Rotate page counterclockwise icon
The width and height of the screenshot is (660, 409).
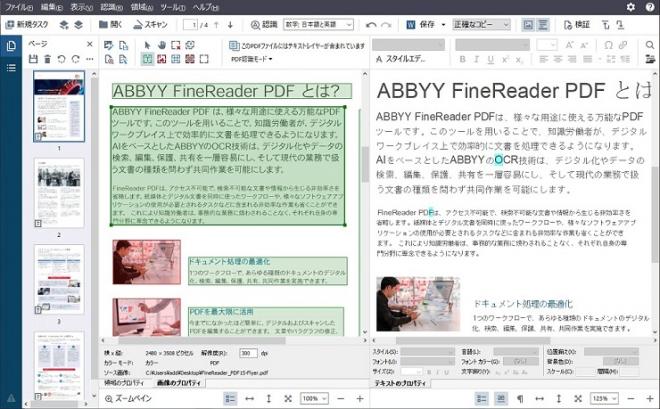click(61, 59)
